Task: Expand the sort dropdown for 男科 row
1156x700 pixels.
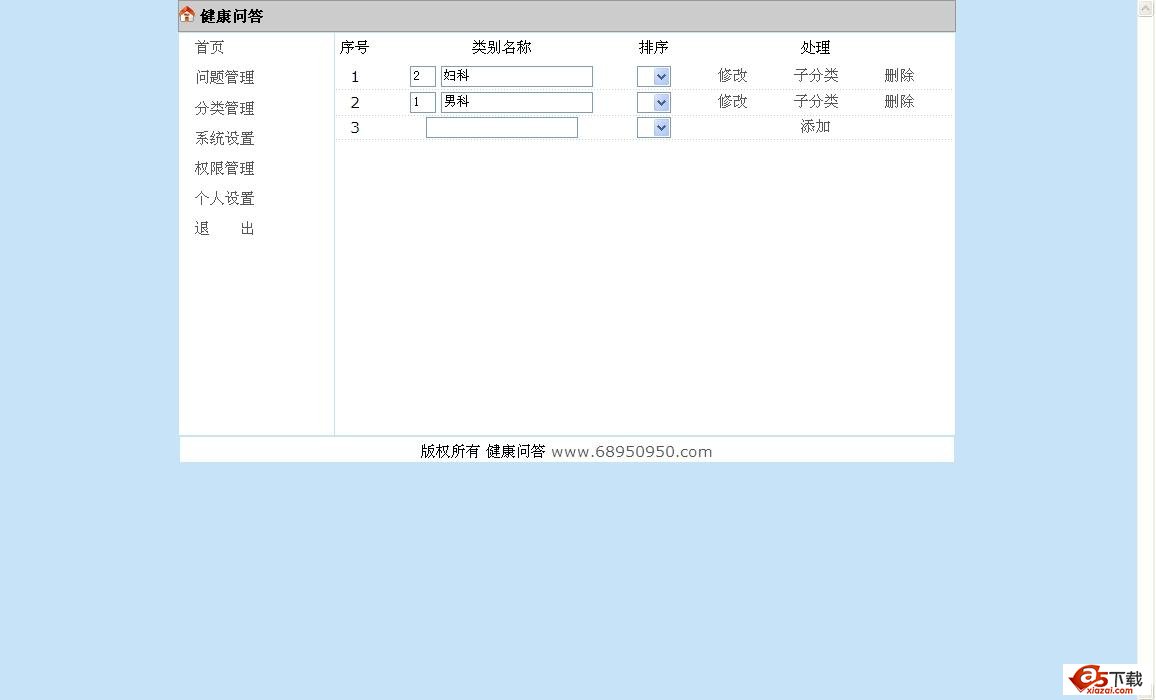Action: (654, 103)
